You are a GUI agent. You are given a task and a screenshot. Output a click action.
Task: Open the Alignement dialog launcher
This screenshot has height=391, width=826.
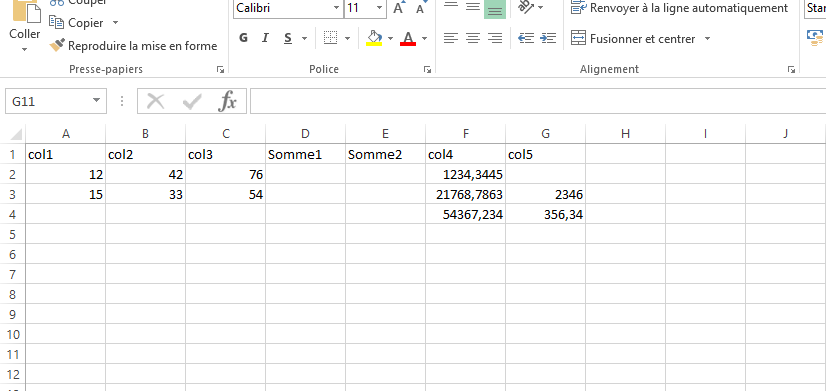tap(791, 69)
